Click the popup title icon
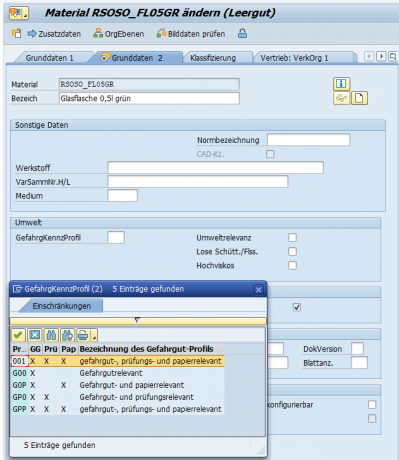Viewport: 399px width, 460px height. (x=17, y=289)
